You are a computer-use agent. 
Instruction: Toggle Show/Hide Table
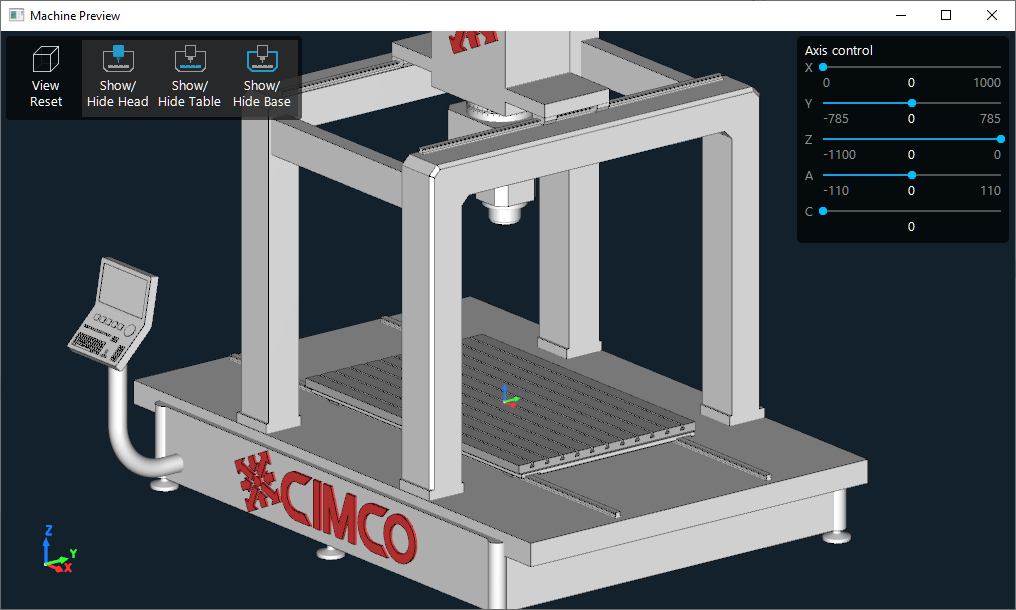pos(190,78)
